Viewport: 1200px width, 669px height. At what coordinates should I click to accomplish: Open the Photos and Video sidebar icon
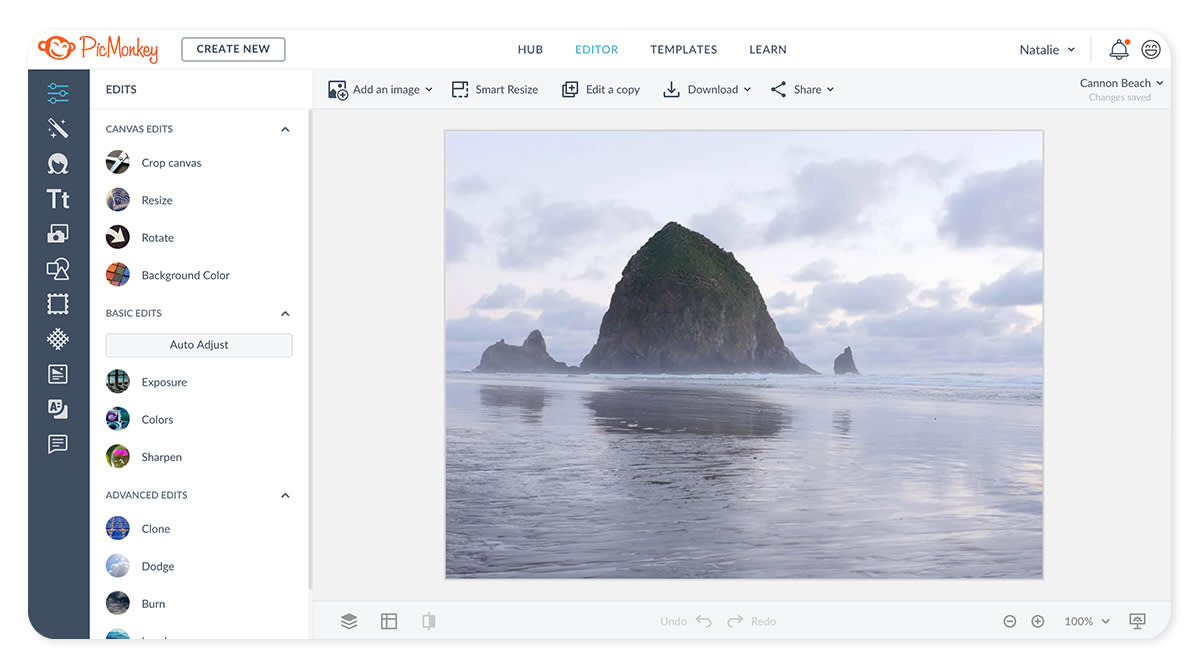tap(58, 234)
